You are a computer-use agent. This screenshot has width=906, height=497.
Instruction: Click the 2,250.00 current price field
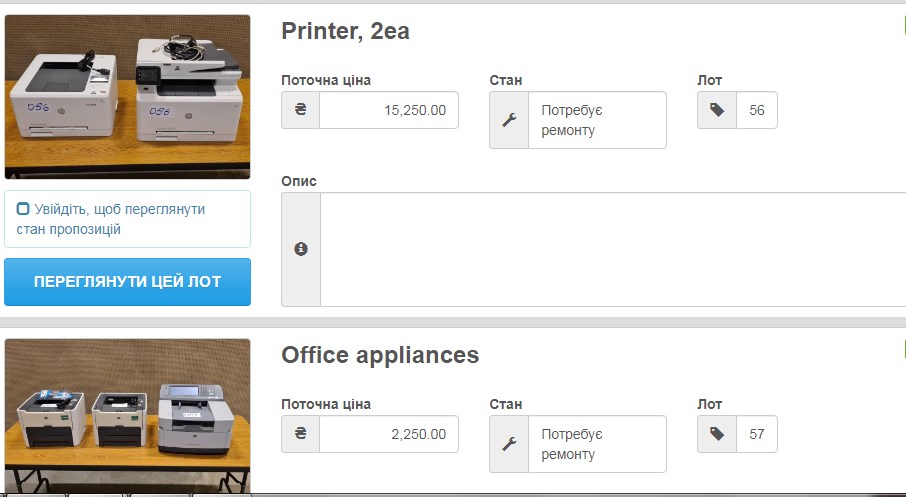389,434
